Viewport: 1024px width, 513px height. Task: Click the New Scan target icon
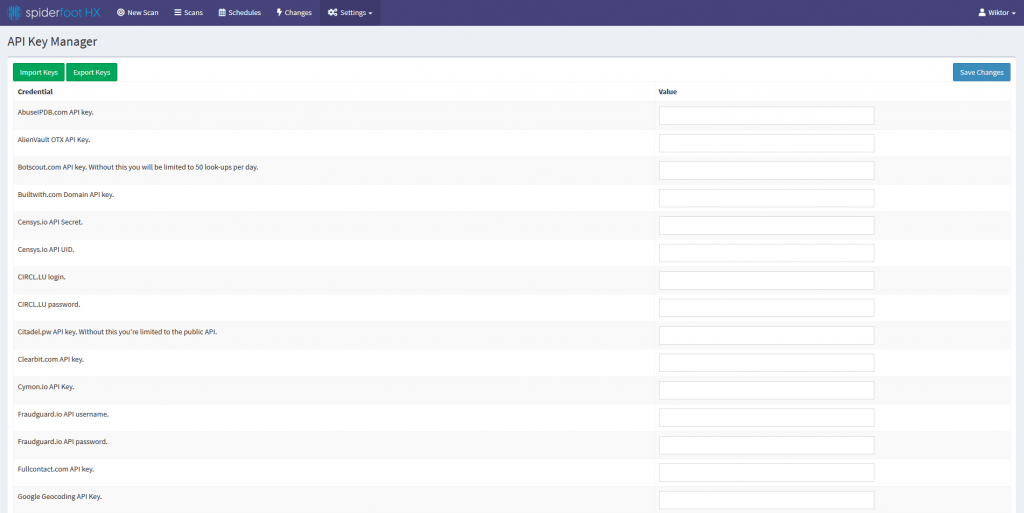click(121, 12)
